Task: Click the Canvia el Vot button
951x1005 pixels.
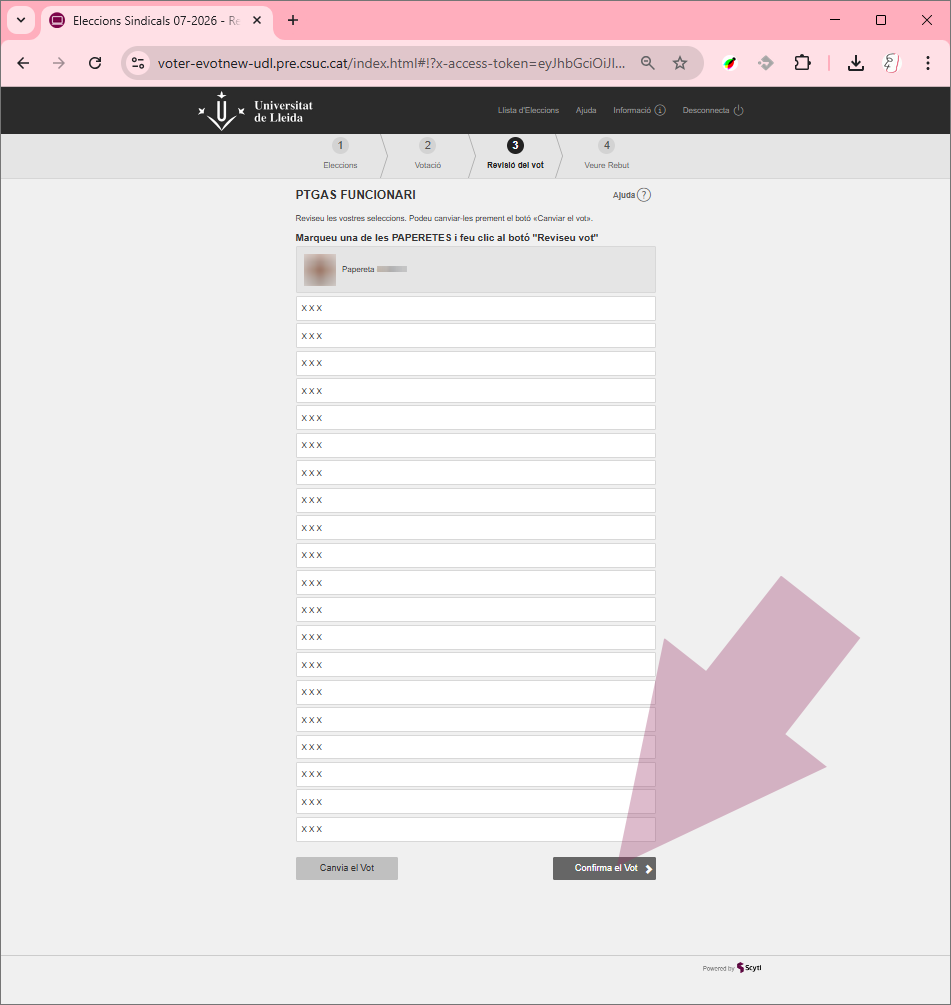Action: click(347, 868)
